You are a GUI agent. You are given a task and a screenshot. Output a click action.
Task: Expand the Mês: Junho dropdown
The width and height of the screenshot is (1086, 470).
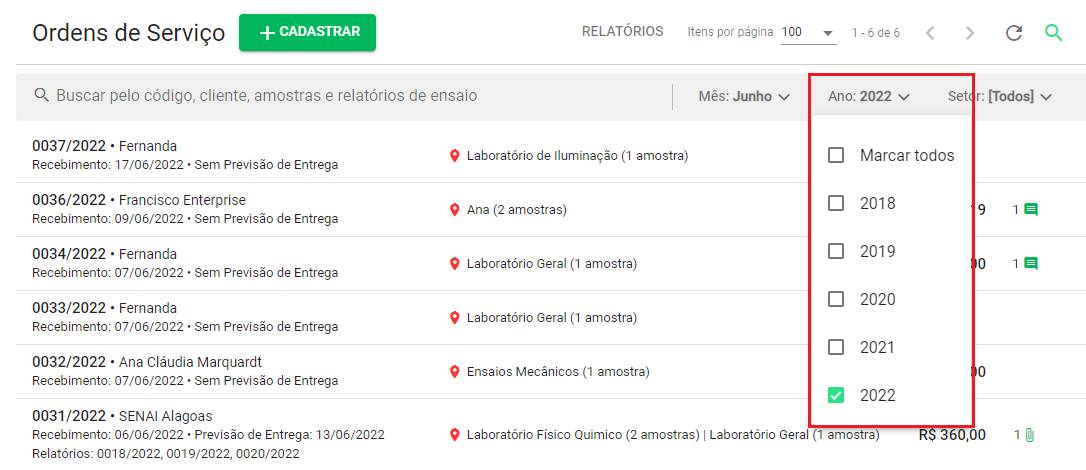745,97
